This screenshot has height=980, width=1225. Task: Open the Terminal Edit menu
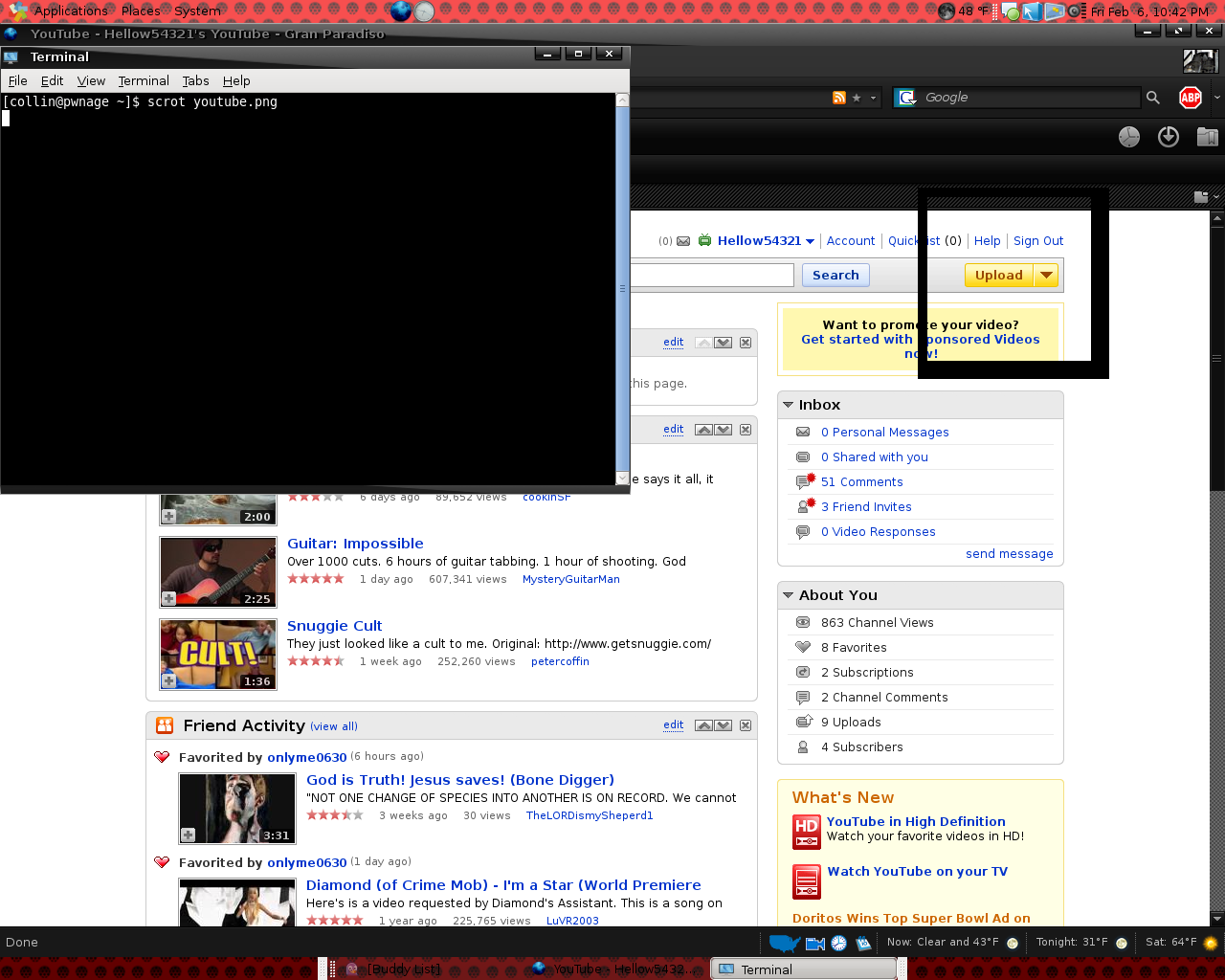(52, 81)
